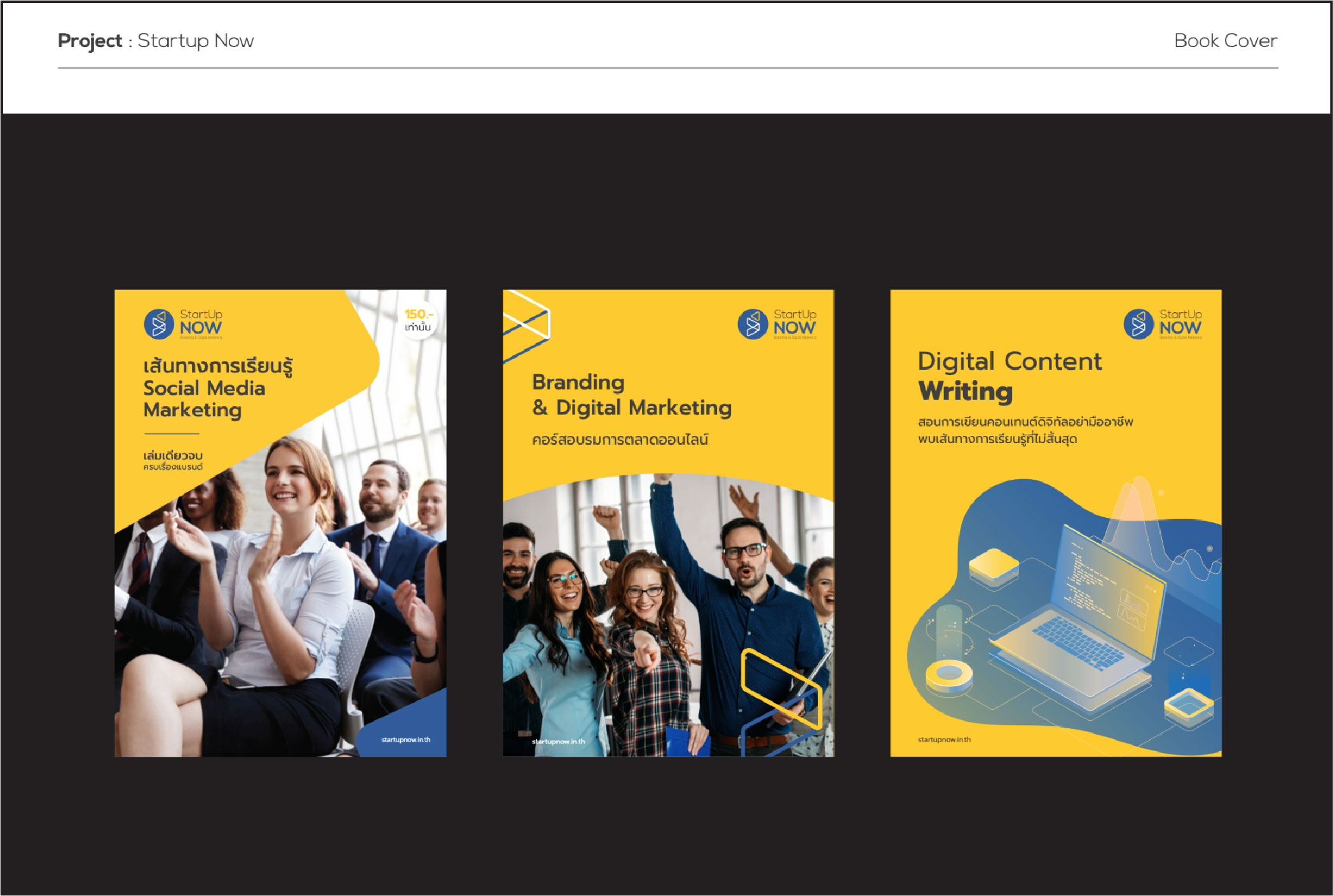Click the 'Branding & Digital Marketing' title text
The image size is (1333, 896).
tap(632, 395)
